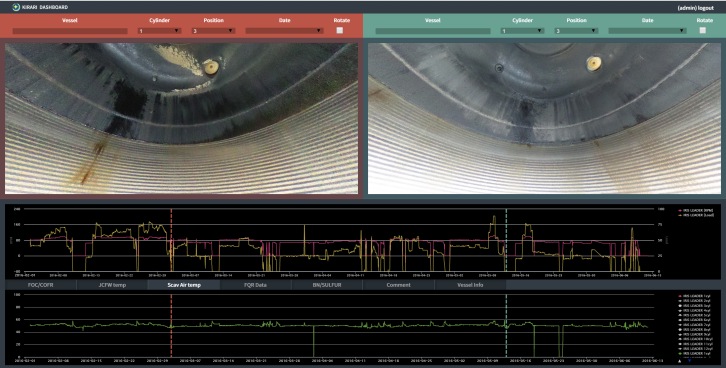Screen dimensions: 726x368
Task: Toggle 5cyl series in lower legend
Action: coord(694,315)
